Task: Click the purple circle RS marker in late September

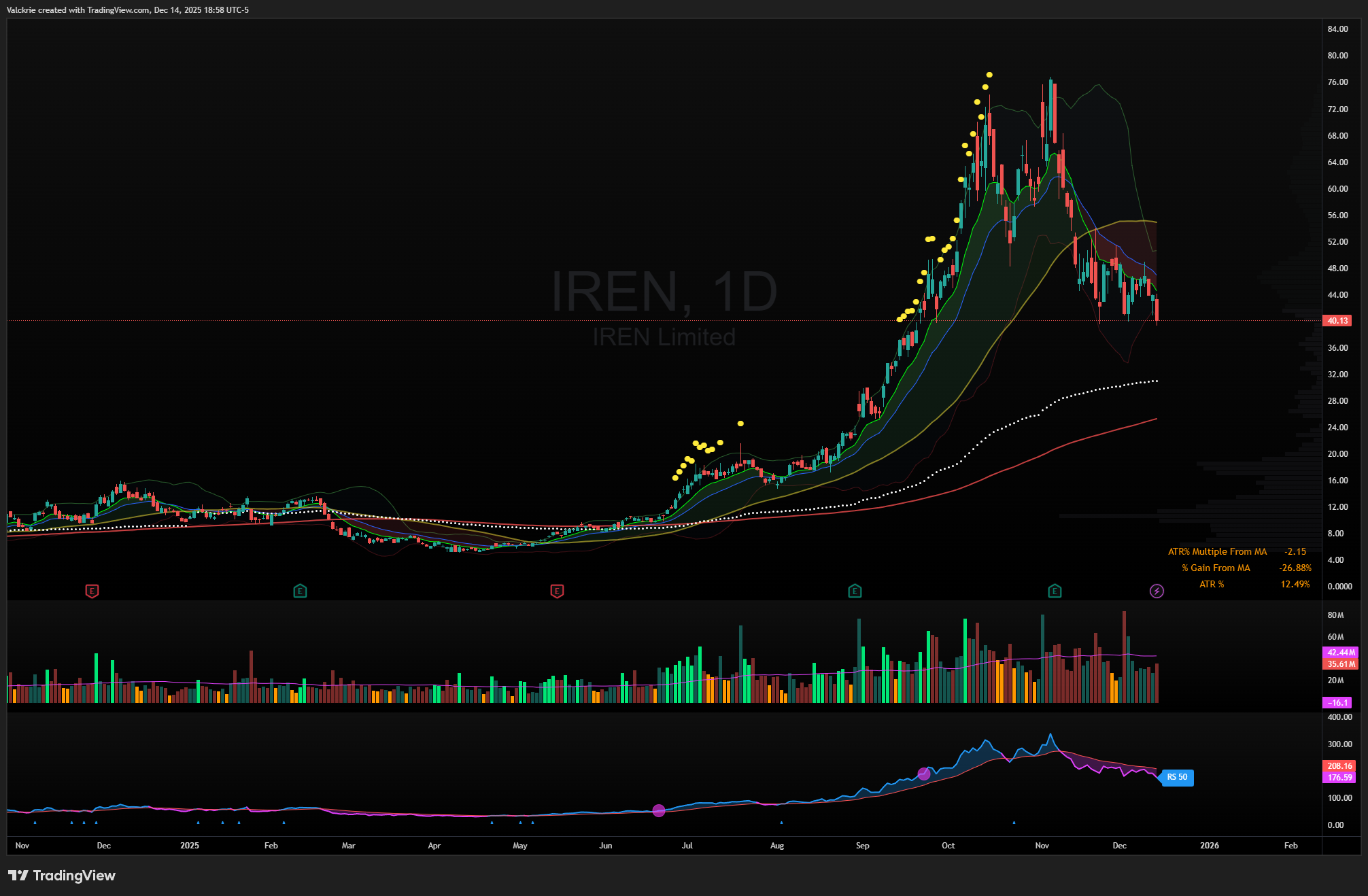Action: pos(923,774)
